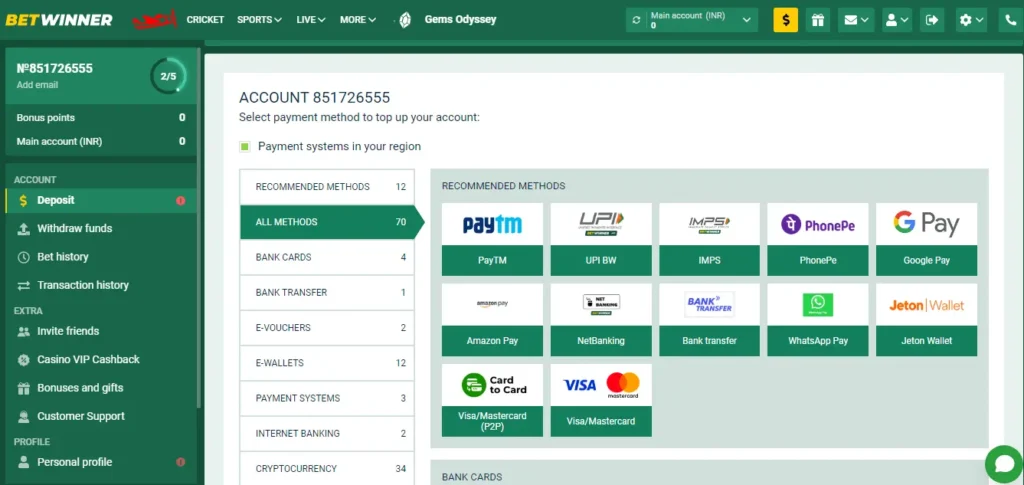1024x485 pixels.
Task: Select the Bank Transfer category
Action: [x=327, y=292]
